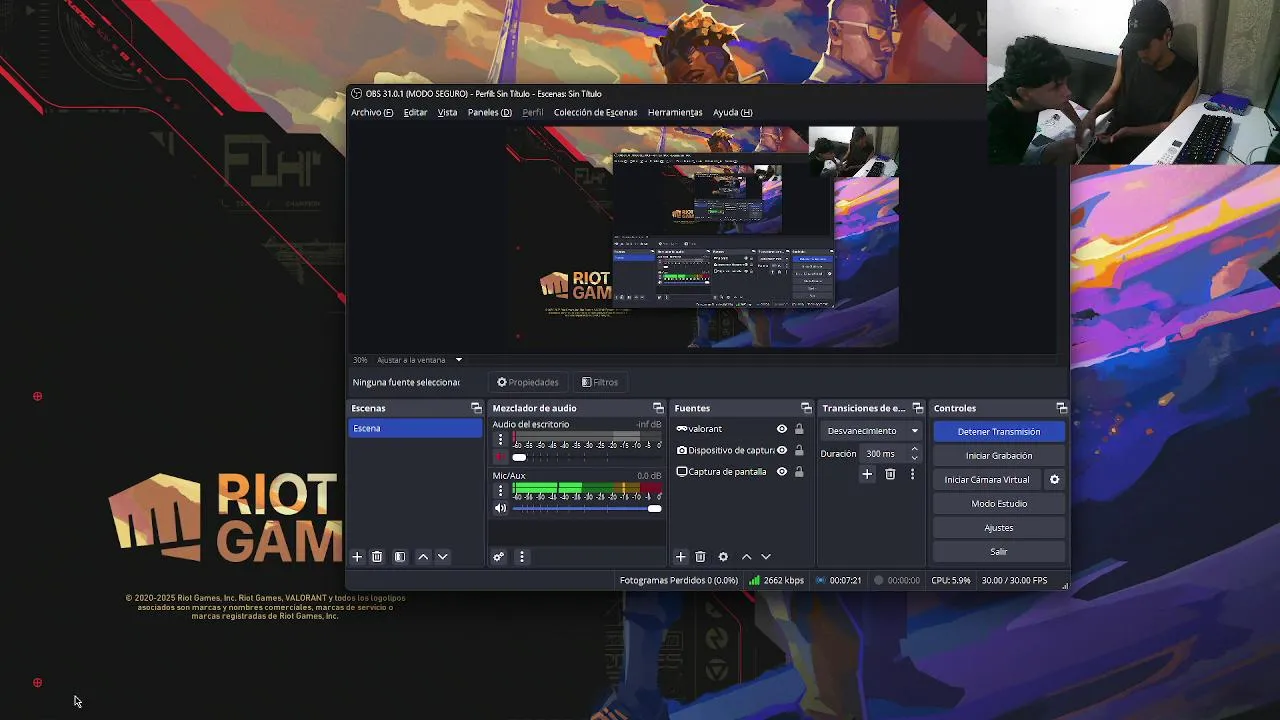
Task: Open Archivo menu
Action: click(372, 113)
